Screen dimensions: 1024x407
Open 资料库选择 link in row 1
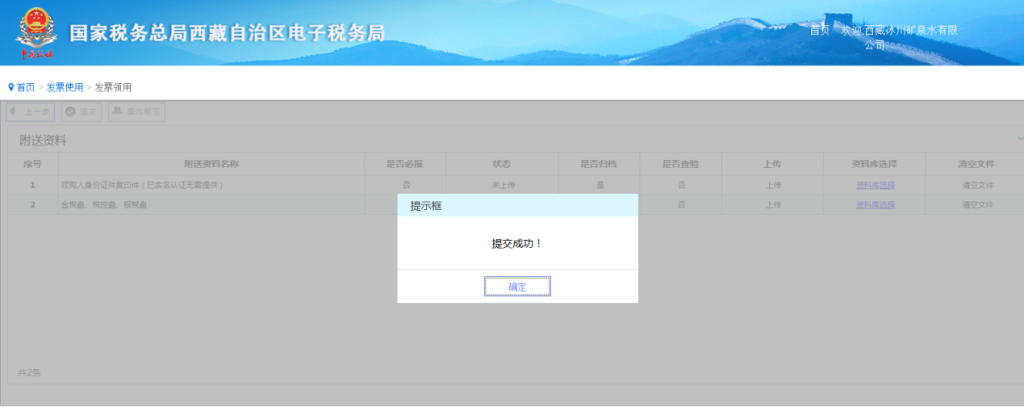pos(875,185)
